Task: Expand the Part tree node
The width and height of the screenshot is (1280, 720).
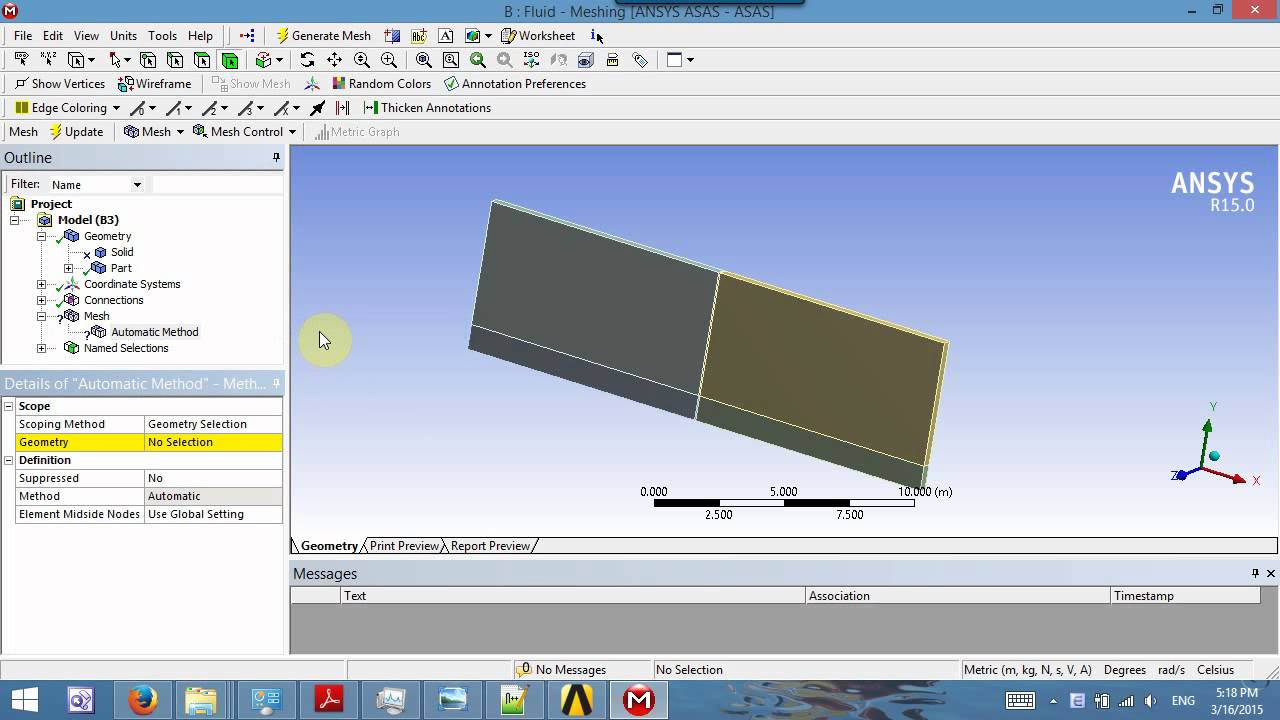Action: tap(69, 268)
